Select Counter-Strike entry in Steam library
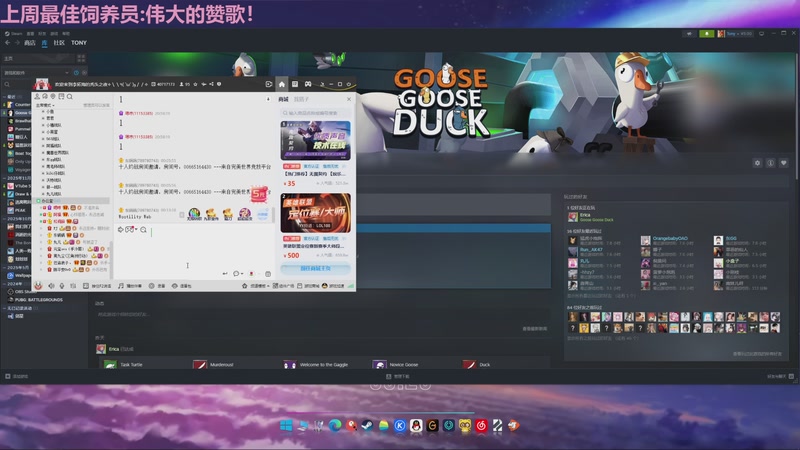 pos(18,104)
